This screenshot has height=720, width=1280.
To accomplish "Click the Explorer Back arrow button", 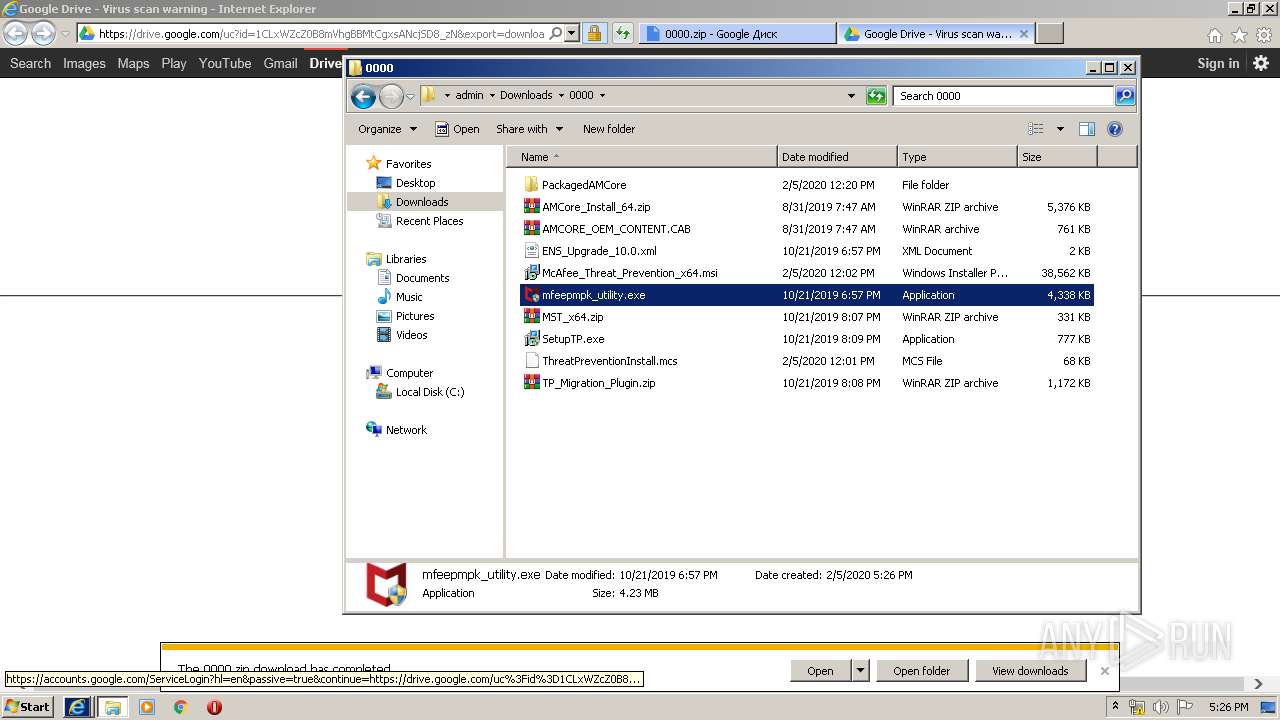I will click(x=363, y=96).
